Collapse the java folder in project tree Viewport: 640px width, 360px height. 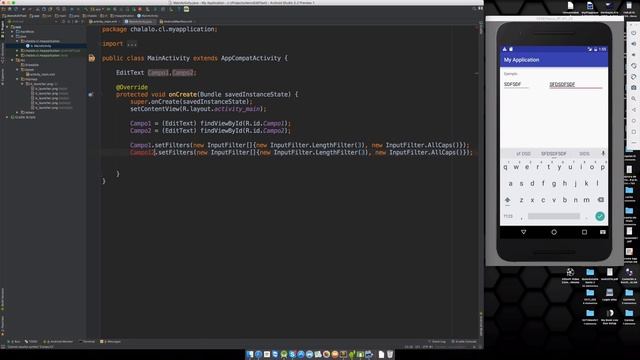[x=12, y=36]
